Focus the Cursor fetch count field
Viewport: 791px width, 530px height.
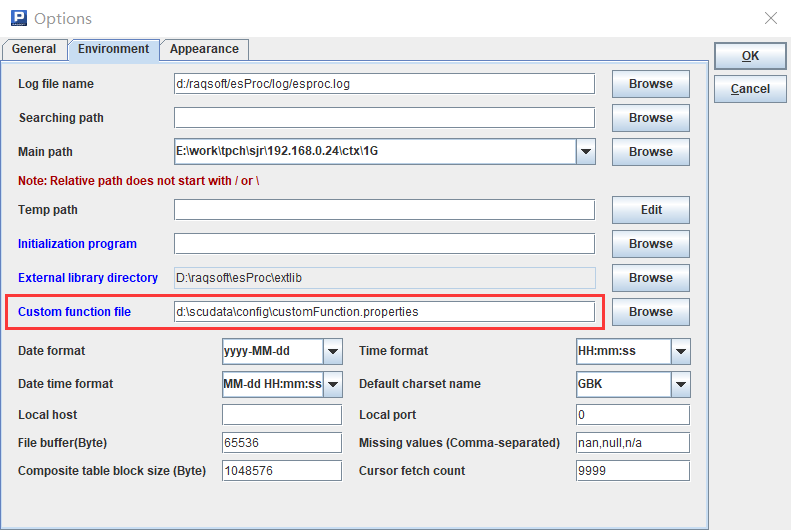(x=632, y=471)
